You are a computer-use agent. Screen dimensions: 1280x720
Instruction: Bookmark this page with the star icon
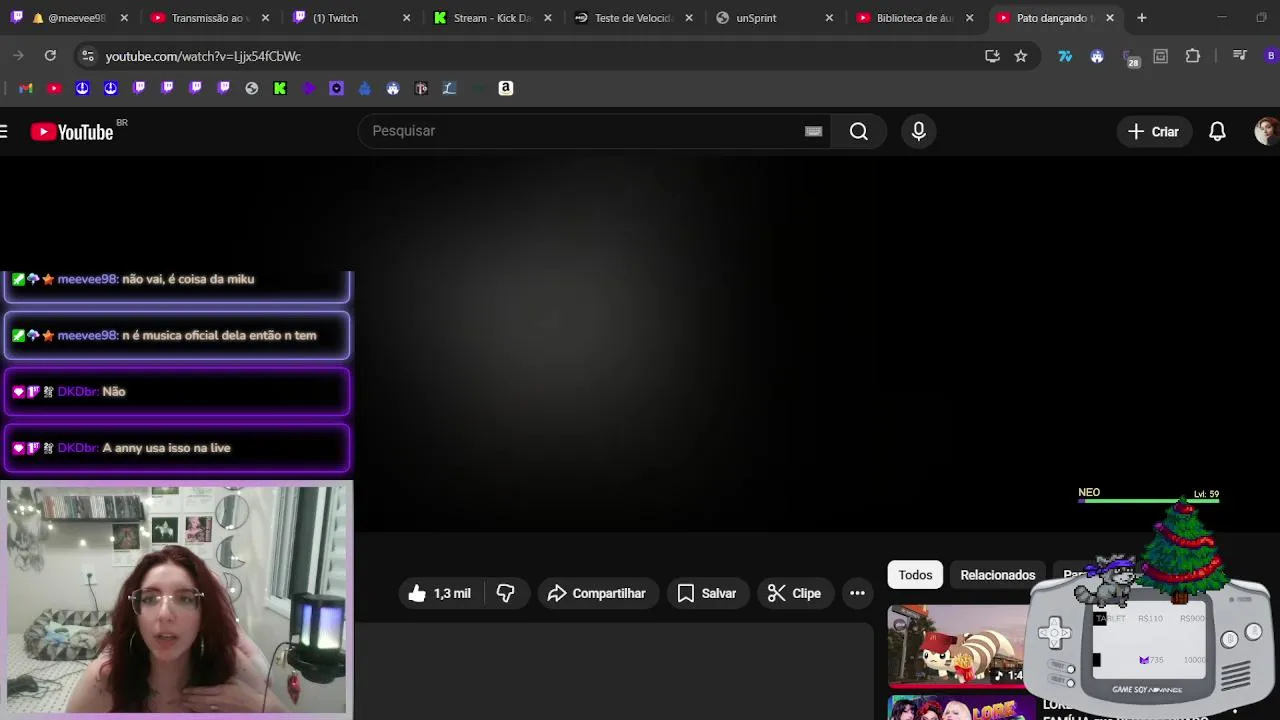[1021, 56]
